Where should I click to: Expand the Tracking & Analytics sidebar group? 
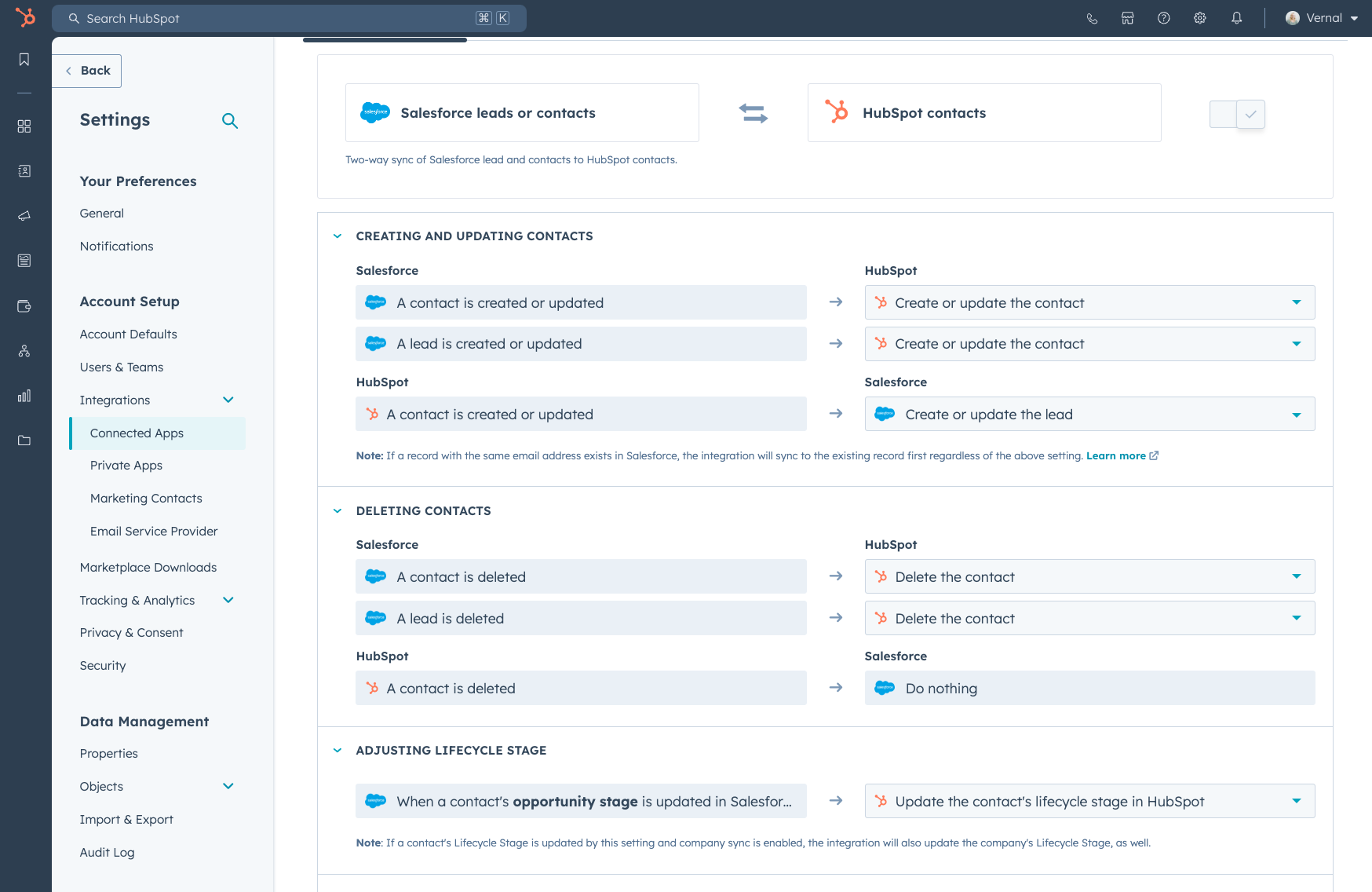(x=228, y=600)
